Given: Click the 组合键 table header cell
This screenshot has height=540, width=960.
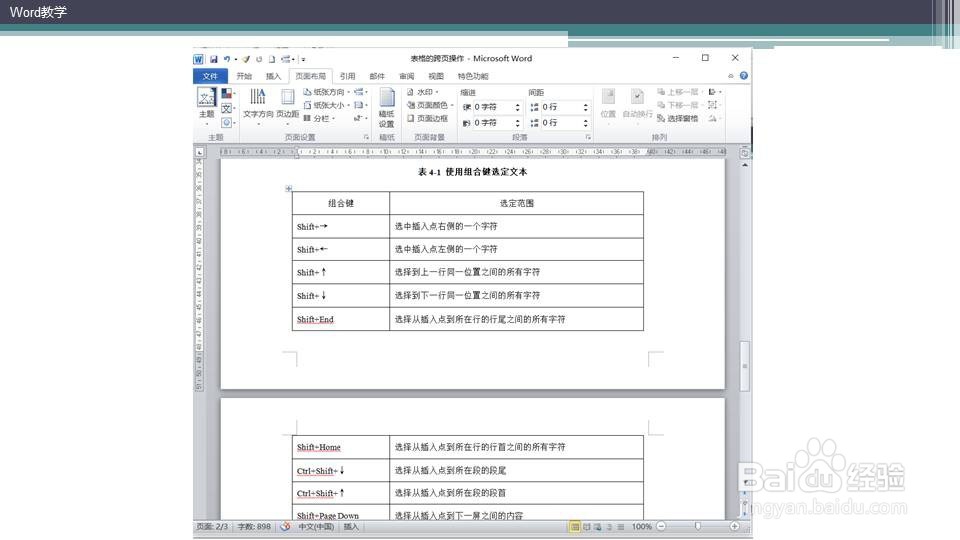Looking at the screenshot, I should [x=340, y=203].
